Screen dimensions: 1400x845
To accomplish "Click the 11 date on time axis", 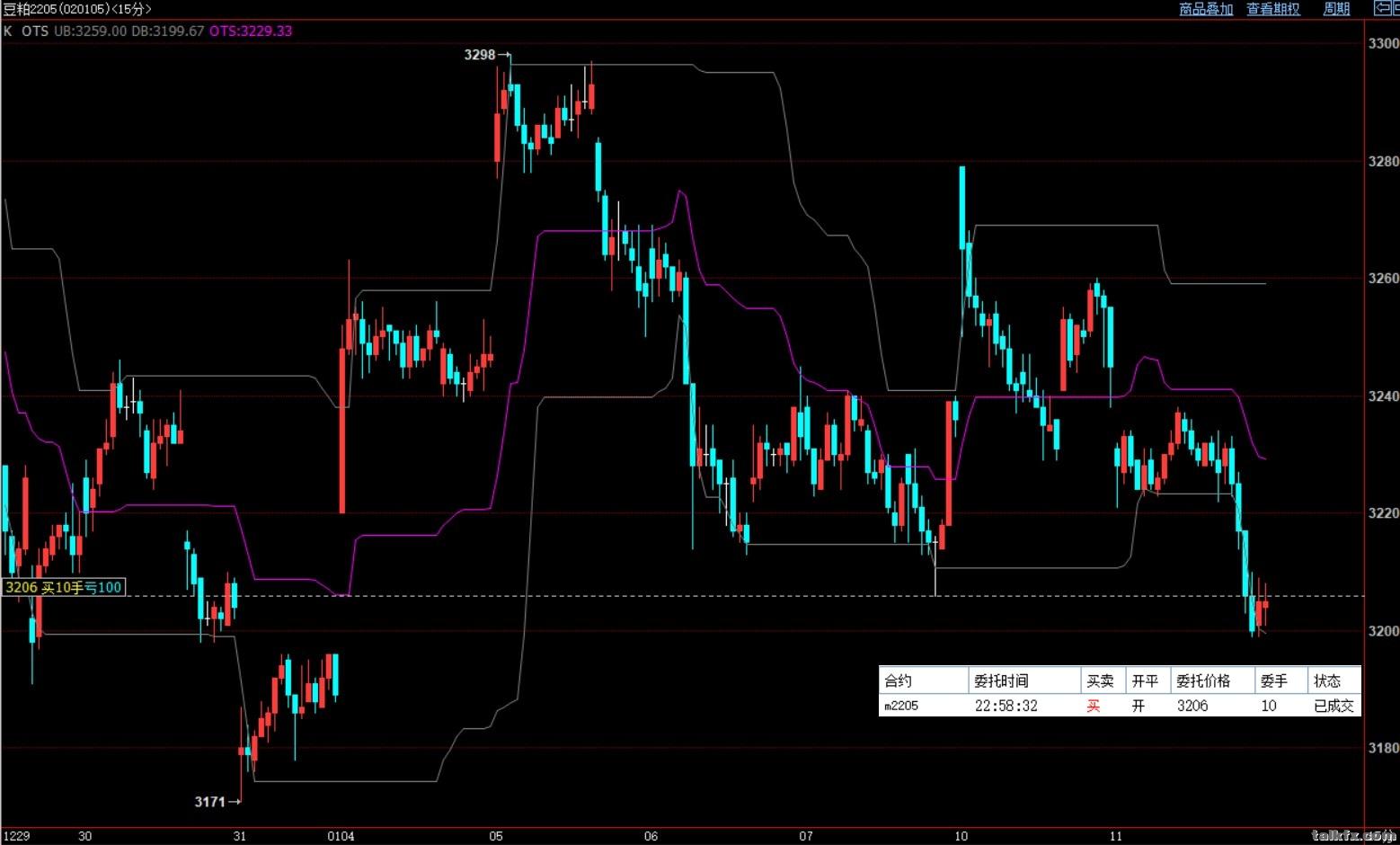I will pyautogui.click(x=1115, y=836).
